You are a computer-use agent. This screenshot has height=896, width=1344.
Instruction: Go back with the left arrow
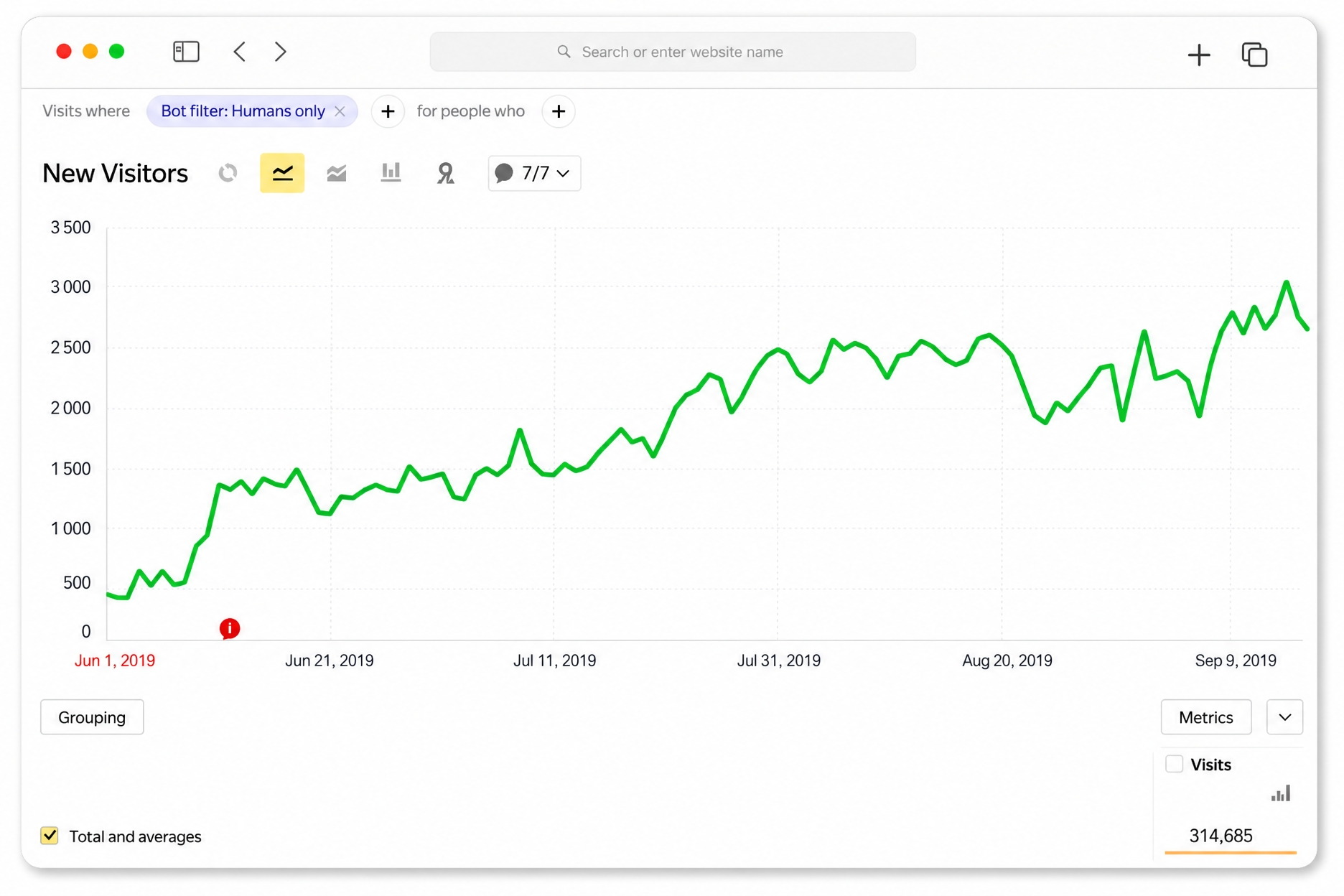(240, 52)
